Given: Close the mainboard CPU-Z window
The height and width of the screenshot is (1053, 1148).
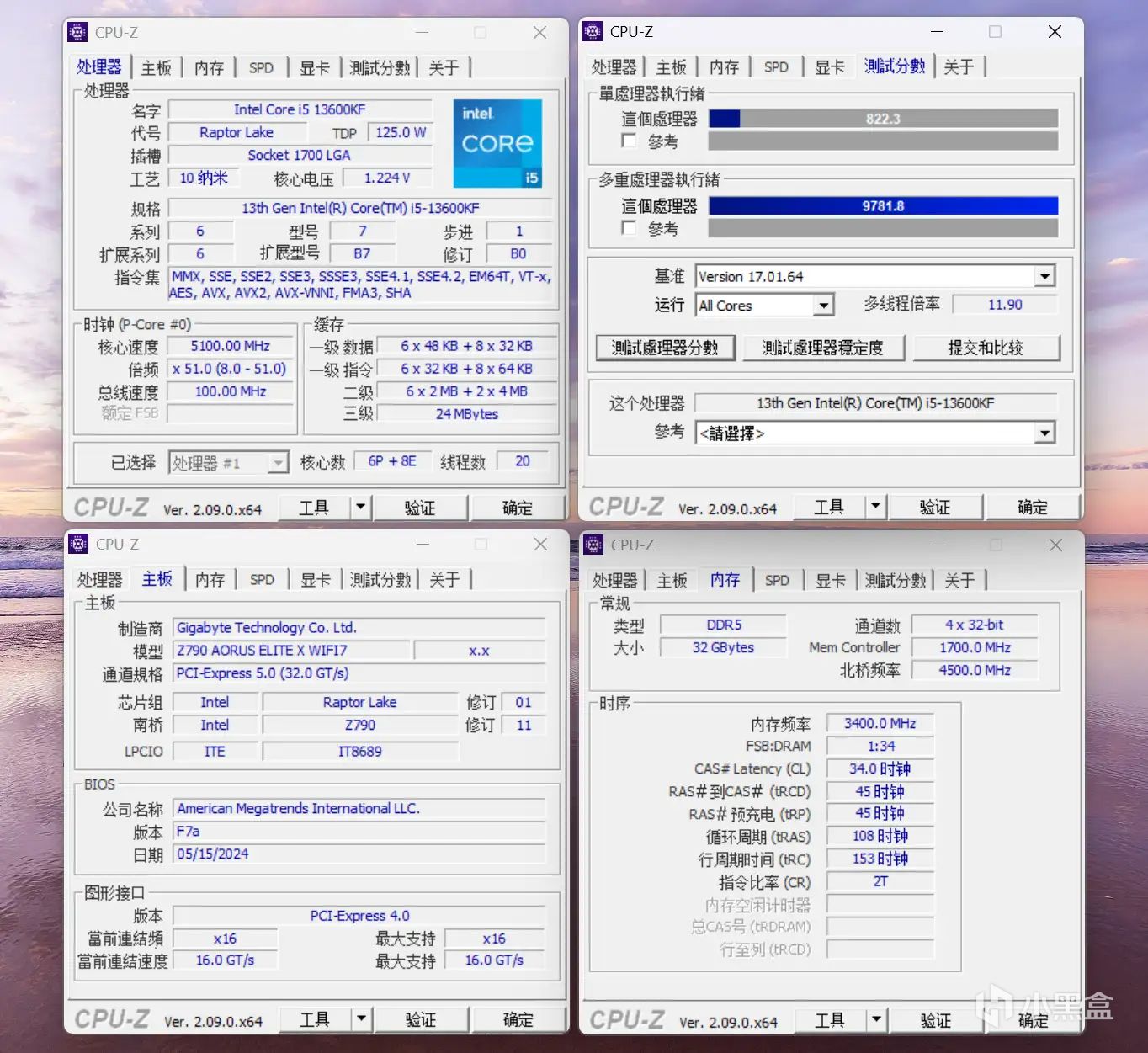Looking at the screenshot, I should point(540,544).
